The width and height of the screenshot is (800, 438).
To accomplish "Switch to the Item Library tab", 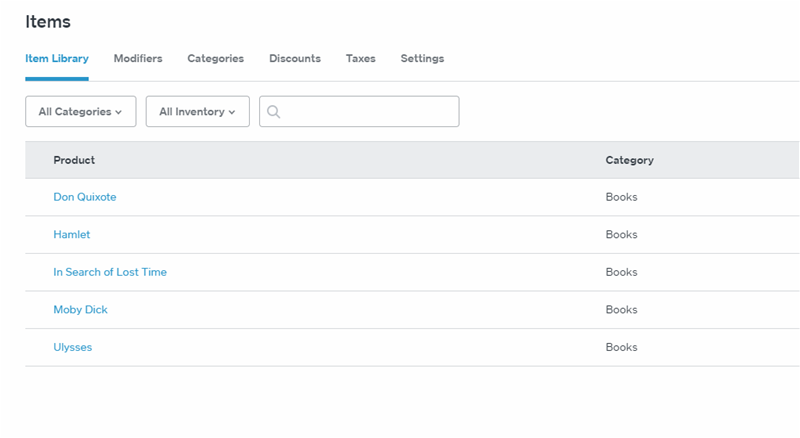I will point(57,59).
